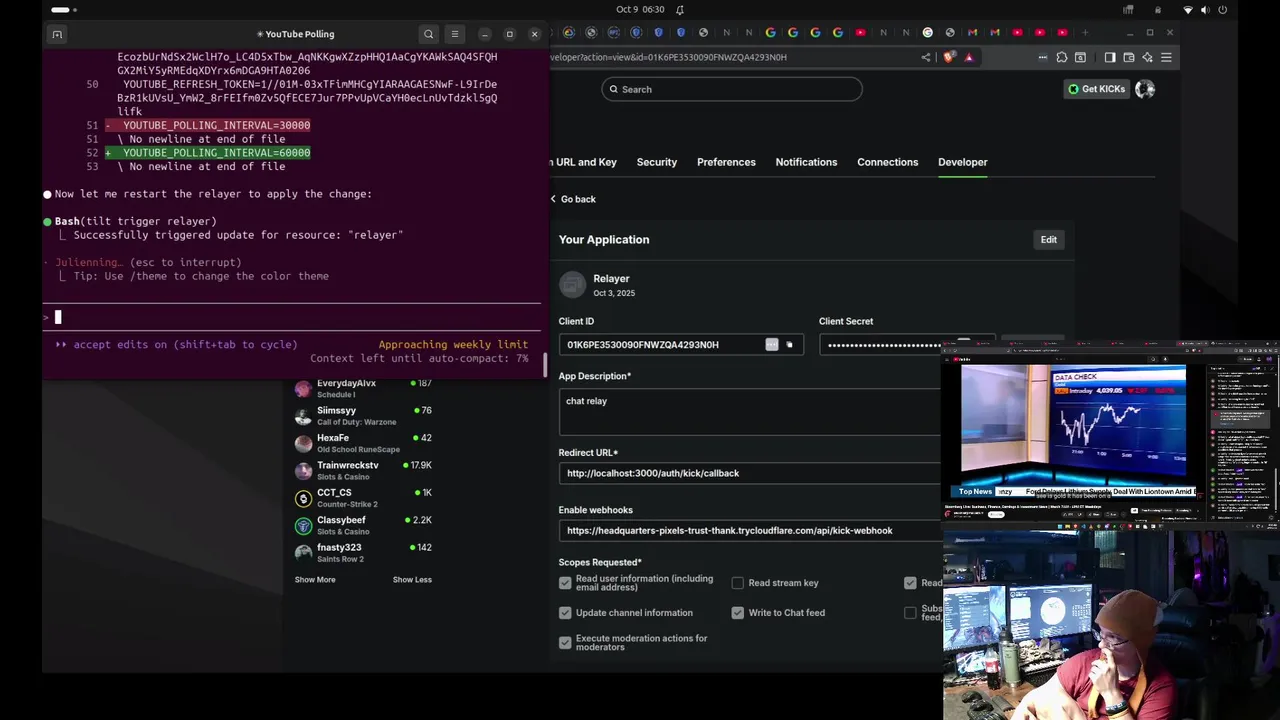The image size is (1280, 720).
Task: Select the Developer settings tab
Action: [962, 162]
